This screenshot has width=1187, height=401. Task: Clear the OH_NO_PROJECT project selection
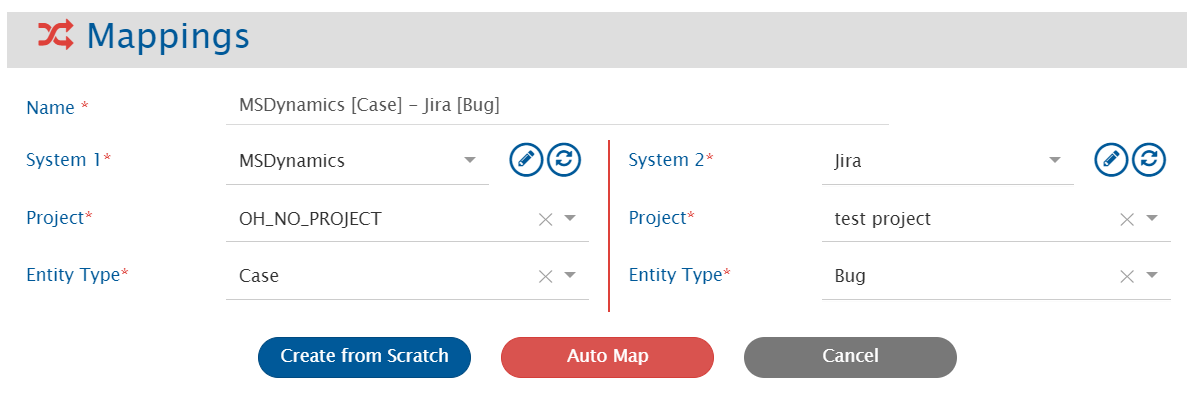tap(545, 219)
